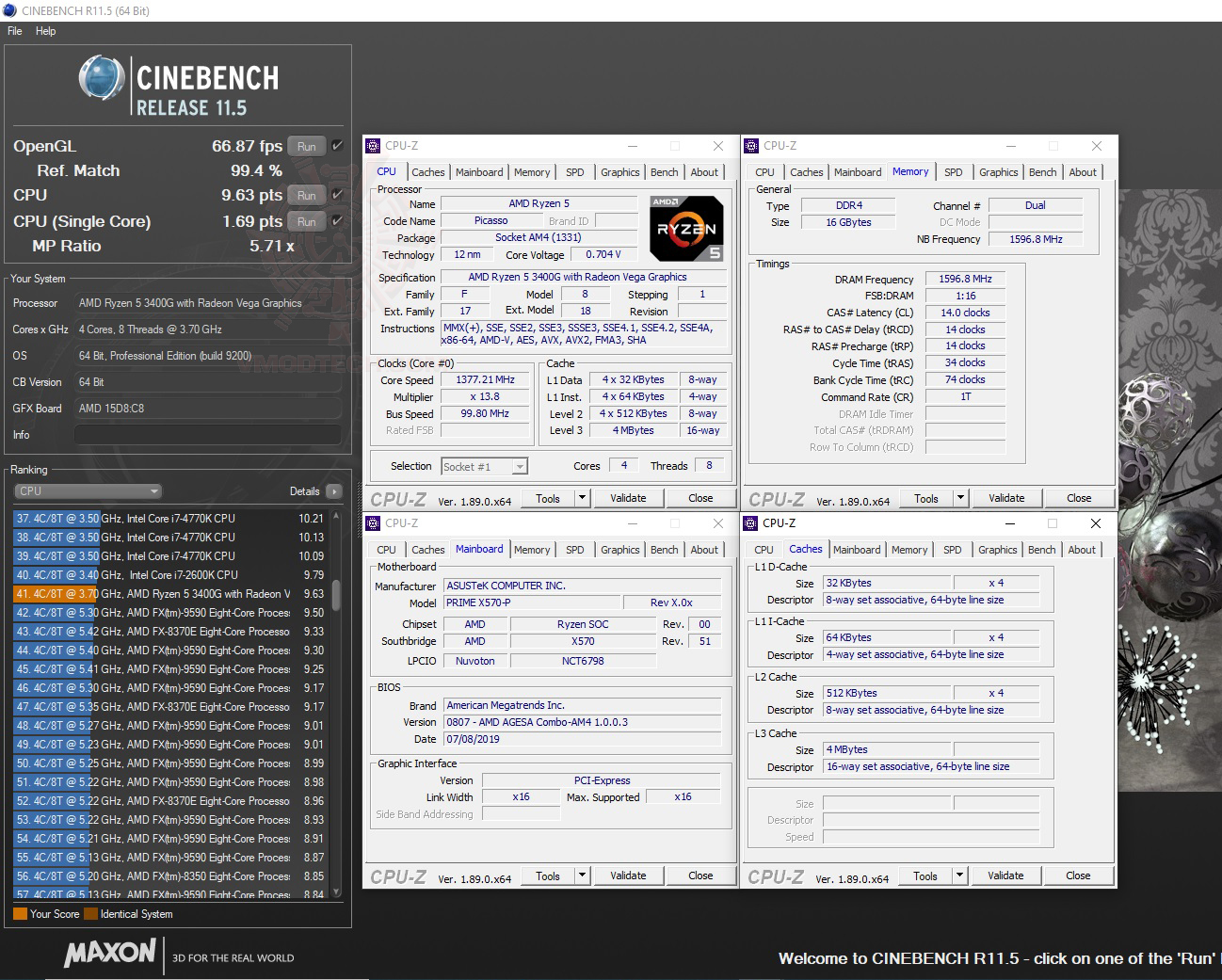The image size is (1222, 980).
Task: Expand the Tools dropdown arrow in the Caches window
Action: 959,876
